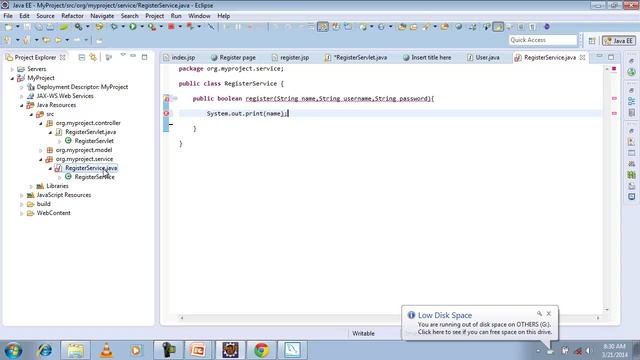Click the red square toolbar icon
The image size is (640, 360).
pos(171,27)
